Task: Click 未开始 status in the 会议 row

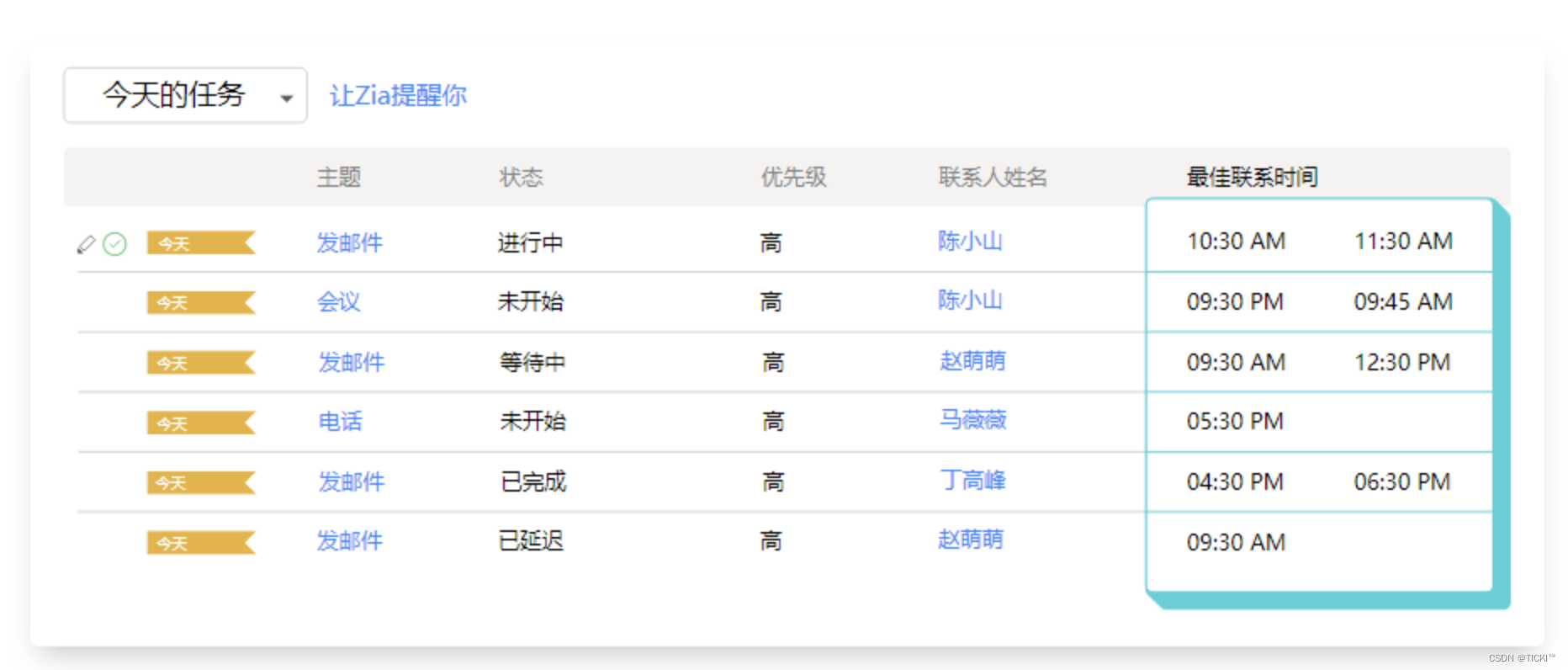Action: pyautogui.click(x=531, y=301)
